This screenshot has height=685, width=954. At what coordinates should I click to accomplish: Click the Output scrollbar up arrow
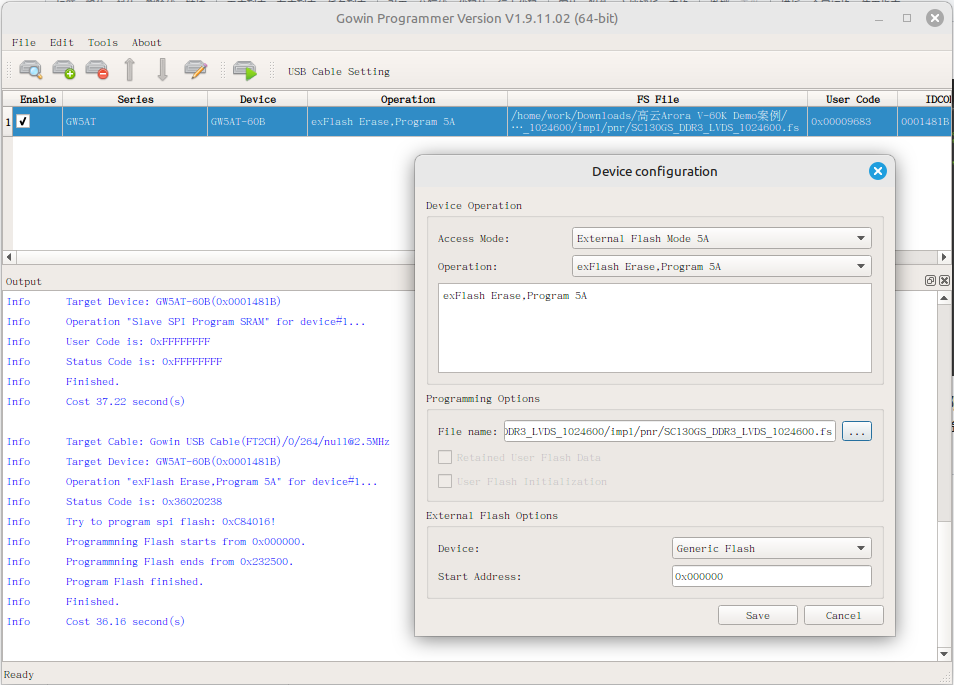[944, 298]
